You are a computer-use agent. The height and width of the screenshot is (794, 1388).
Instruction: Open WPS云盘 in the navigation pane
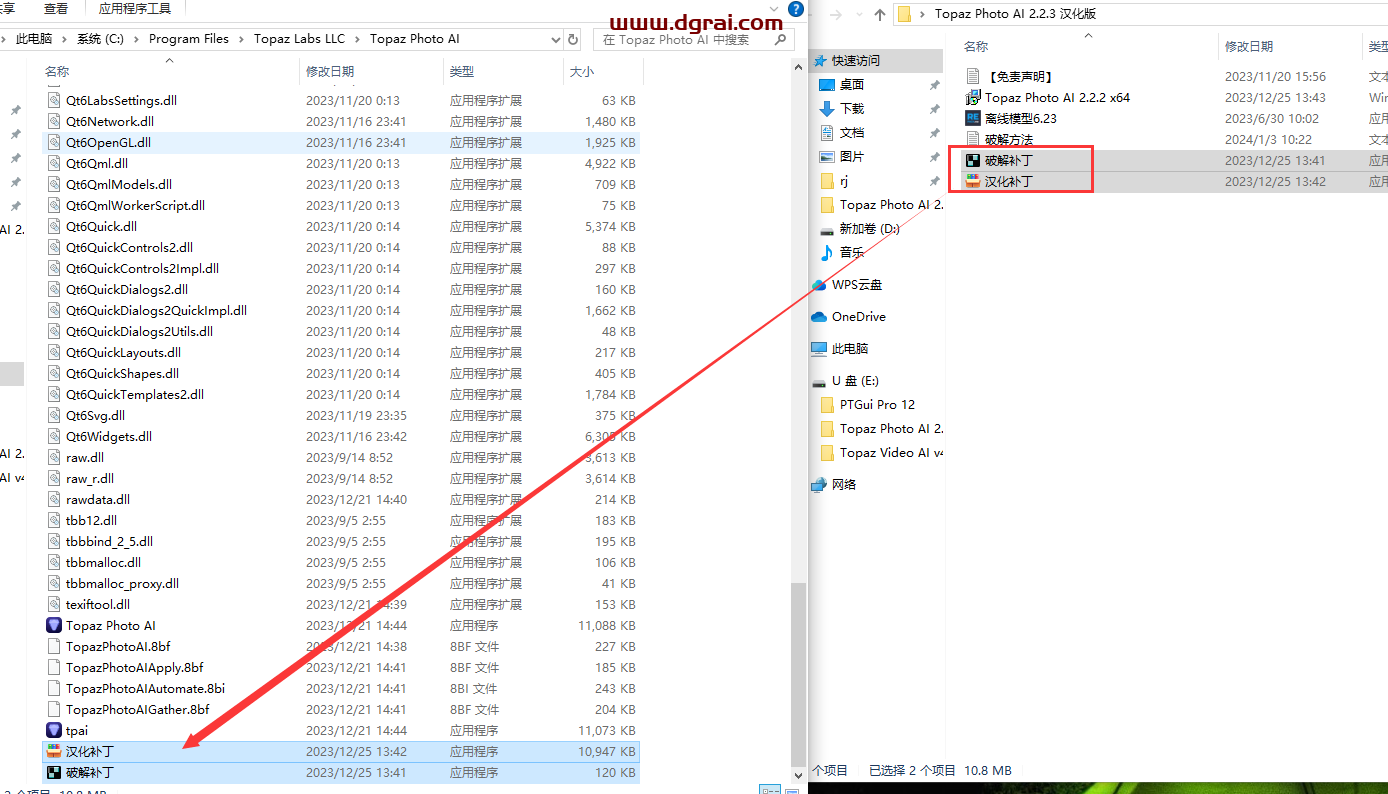click(x=857, y=285)
